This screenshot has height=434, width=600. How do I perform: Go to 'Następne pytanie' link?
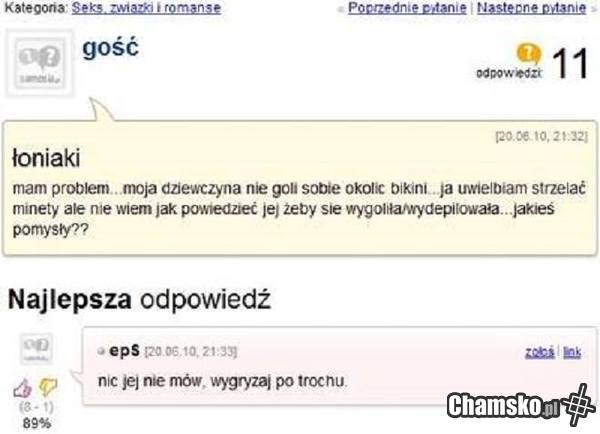[x=532, y=8]
